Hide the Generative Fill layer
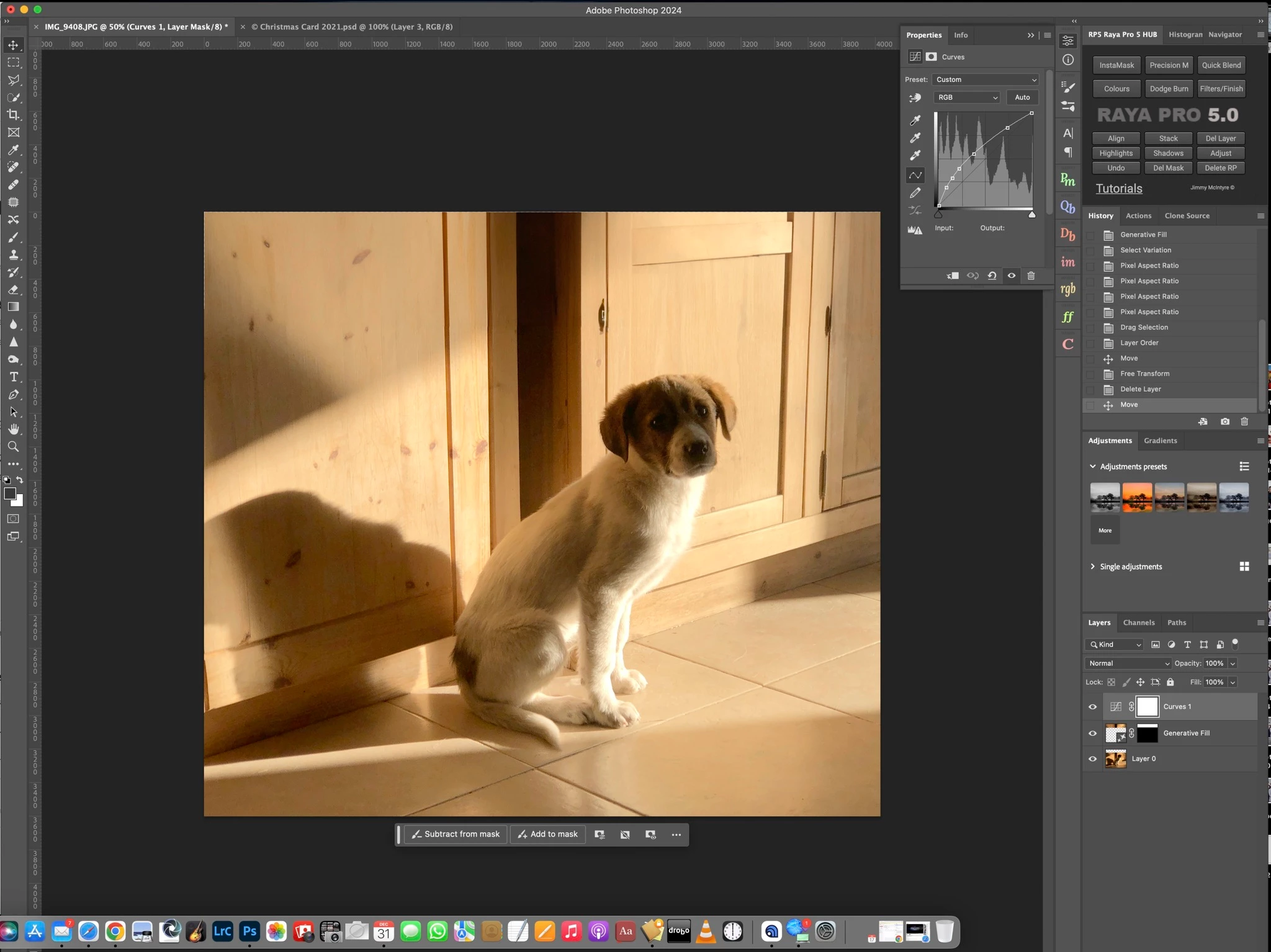Image resolution: width=1271 pixels, height=952 pixels. pos(1092,733)
